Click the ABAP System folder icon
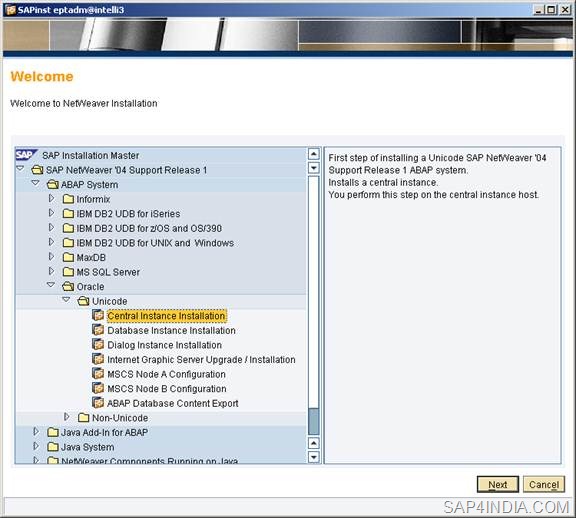 53,184
